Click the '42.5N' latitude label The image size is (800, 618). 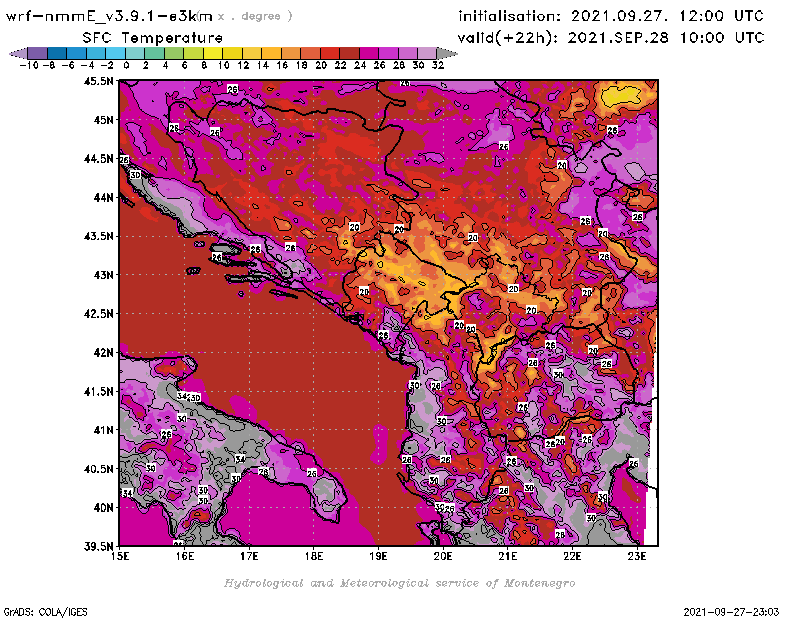pos(98,313)
